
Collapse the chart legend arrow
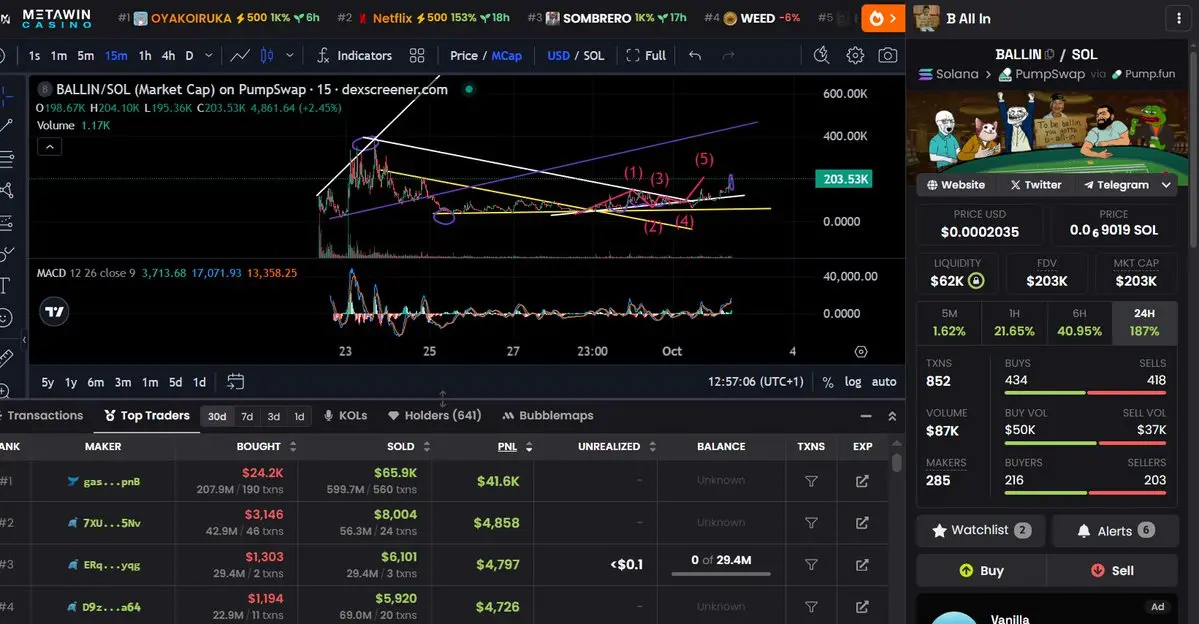point(49,147)
